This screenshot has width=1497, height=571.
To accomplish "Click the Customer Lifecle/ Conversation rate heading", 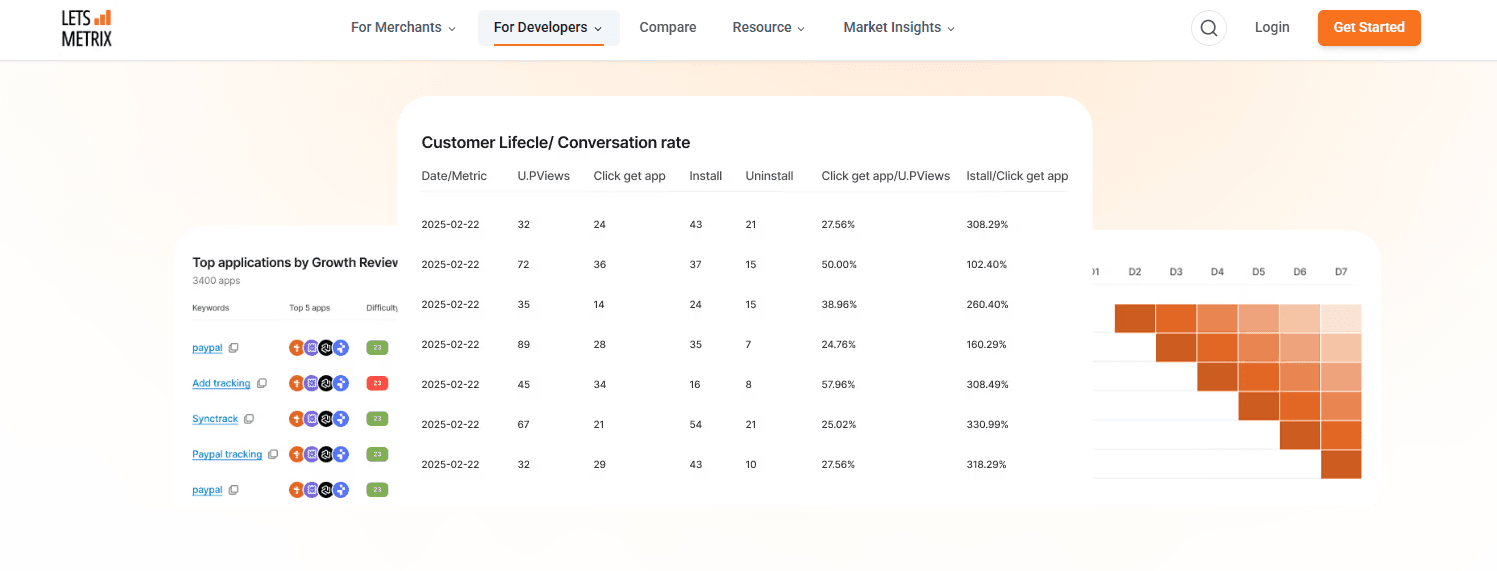I will tap(555, 143).
